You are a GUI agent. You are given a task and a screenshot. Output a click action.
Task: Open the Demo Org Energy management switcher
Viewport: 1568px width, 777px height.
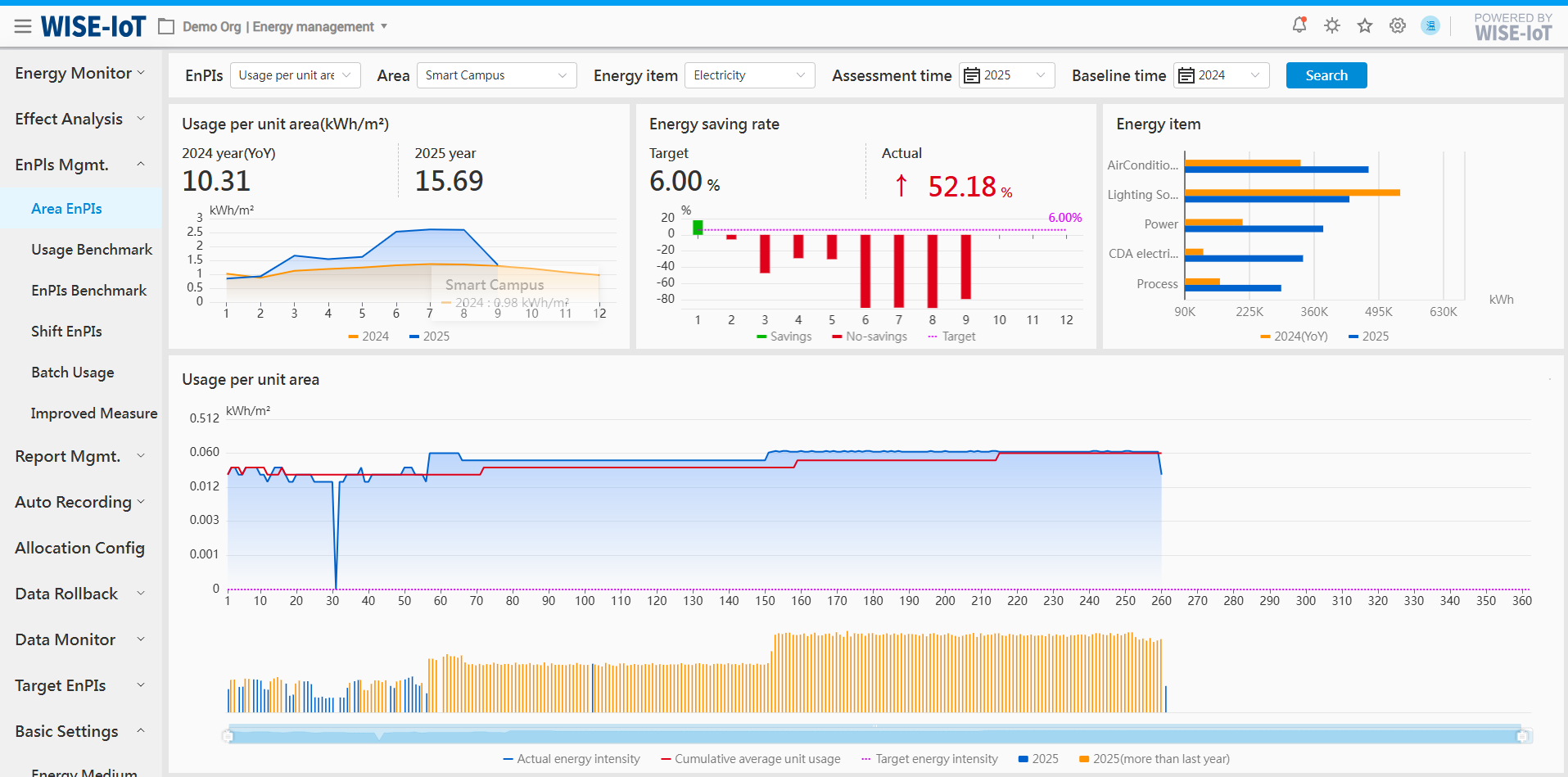pos(278,27)
